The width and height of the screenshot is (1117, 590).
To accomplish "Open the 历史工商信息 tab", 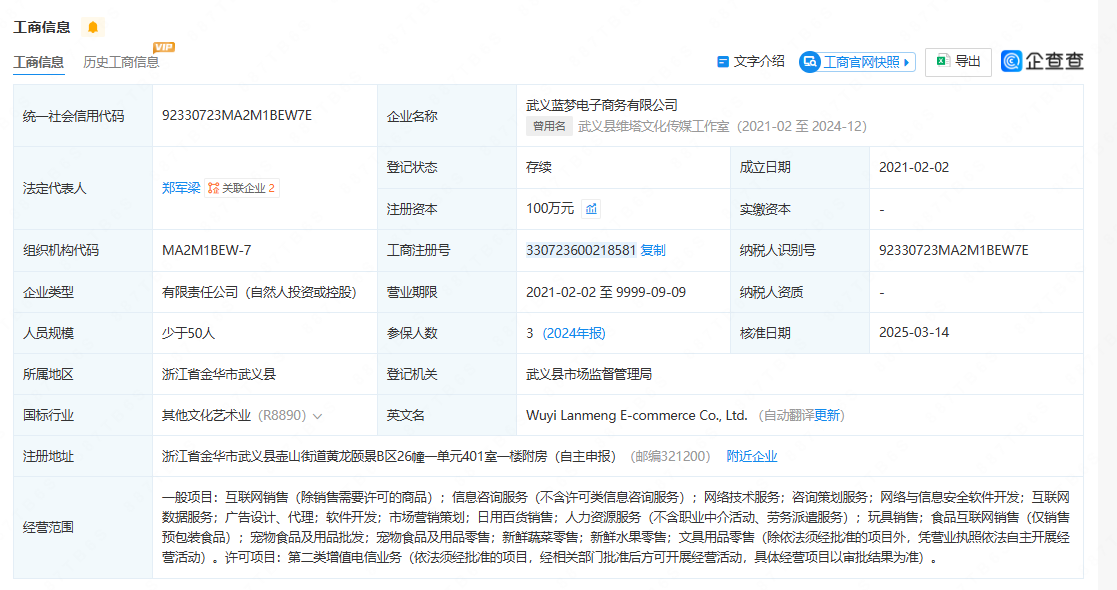I will 121,62.
